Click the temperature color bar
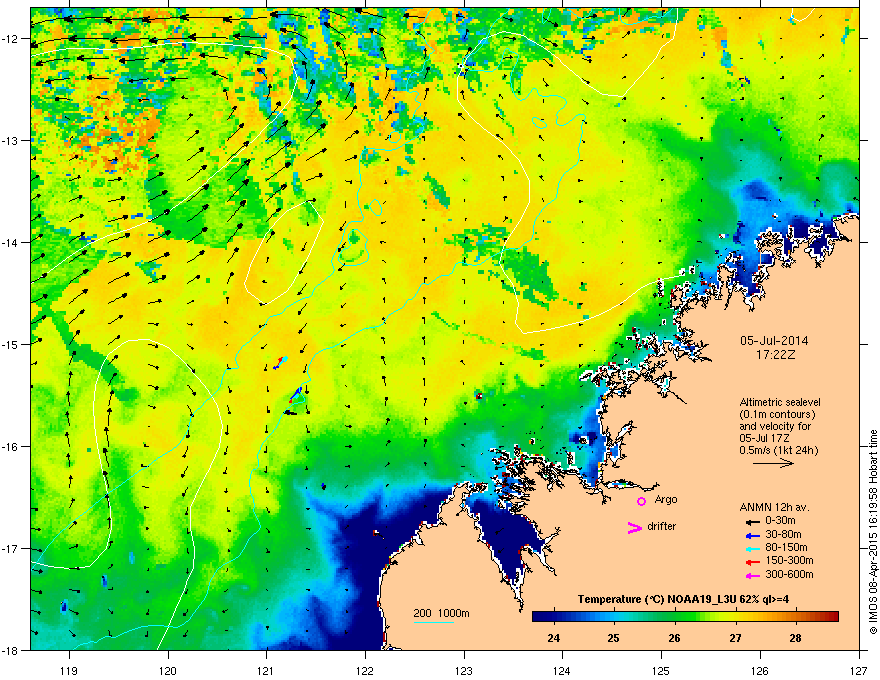Viewport: 880px width, 680px height. [x=685, y=617]
